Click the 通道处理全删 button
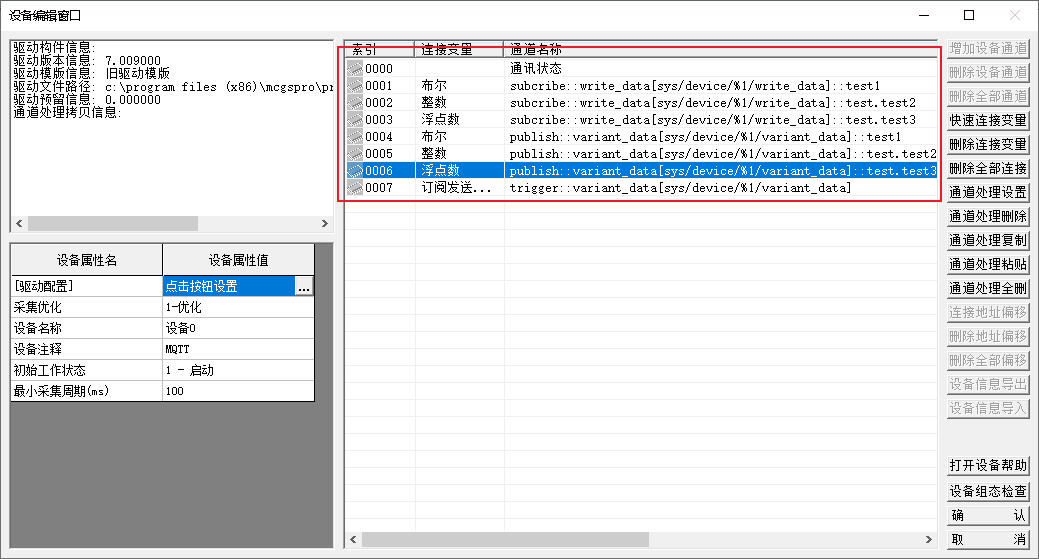 [987, 288]
